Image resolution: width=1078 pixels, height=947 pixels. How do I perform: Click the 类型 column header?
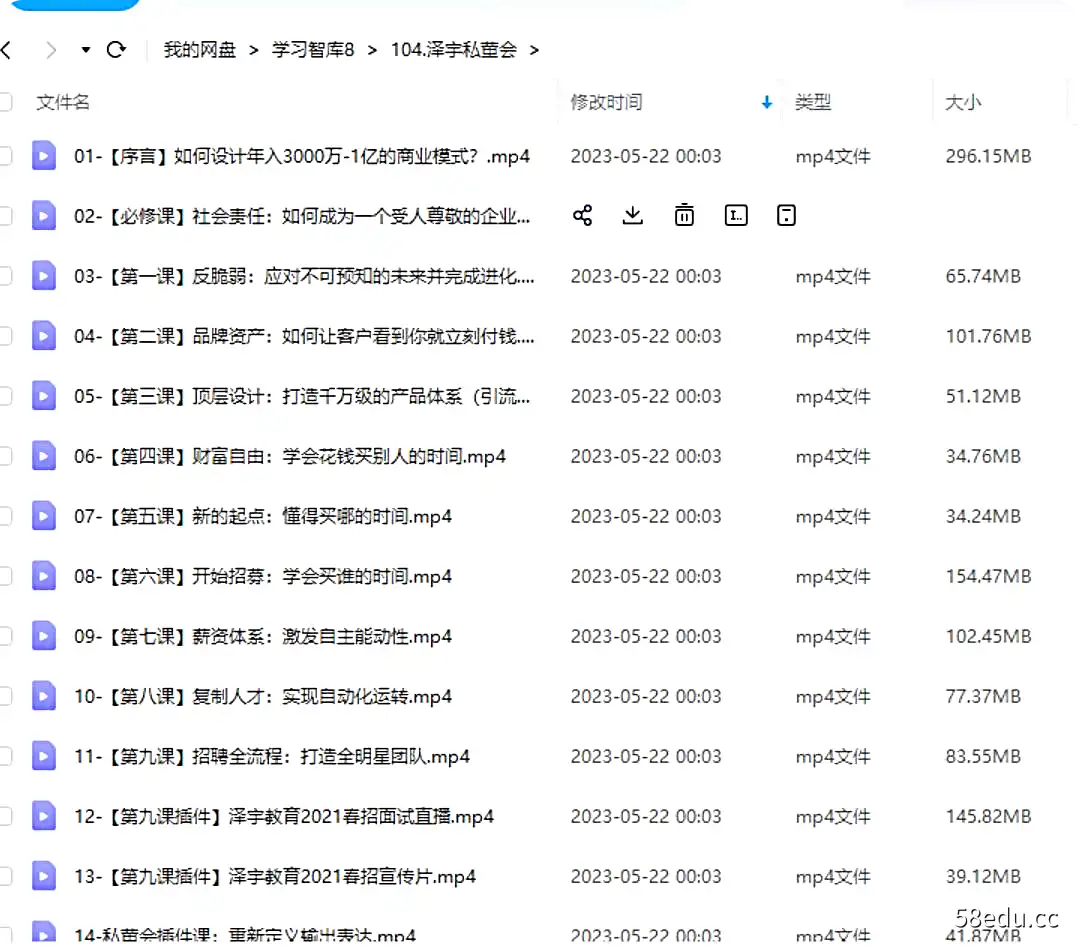click(x=813, y=102)
